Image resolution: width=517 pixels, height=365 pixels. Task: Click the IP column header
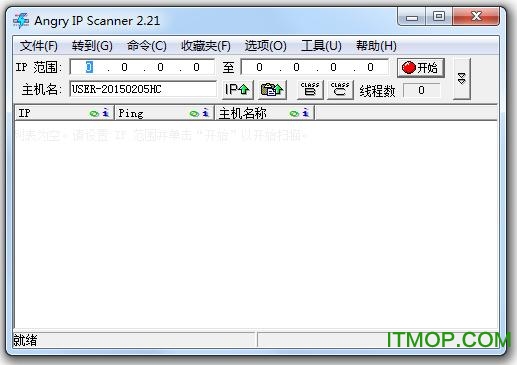pyautogui.click(x=64, y=113)
